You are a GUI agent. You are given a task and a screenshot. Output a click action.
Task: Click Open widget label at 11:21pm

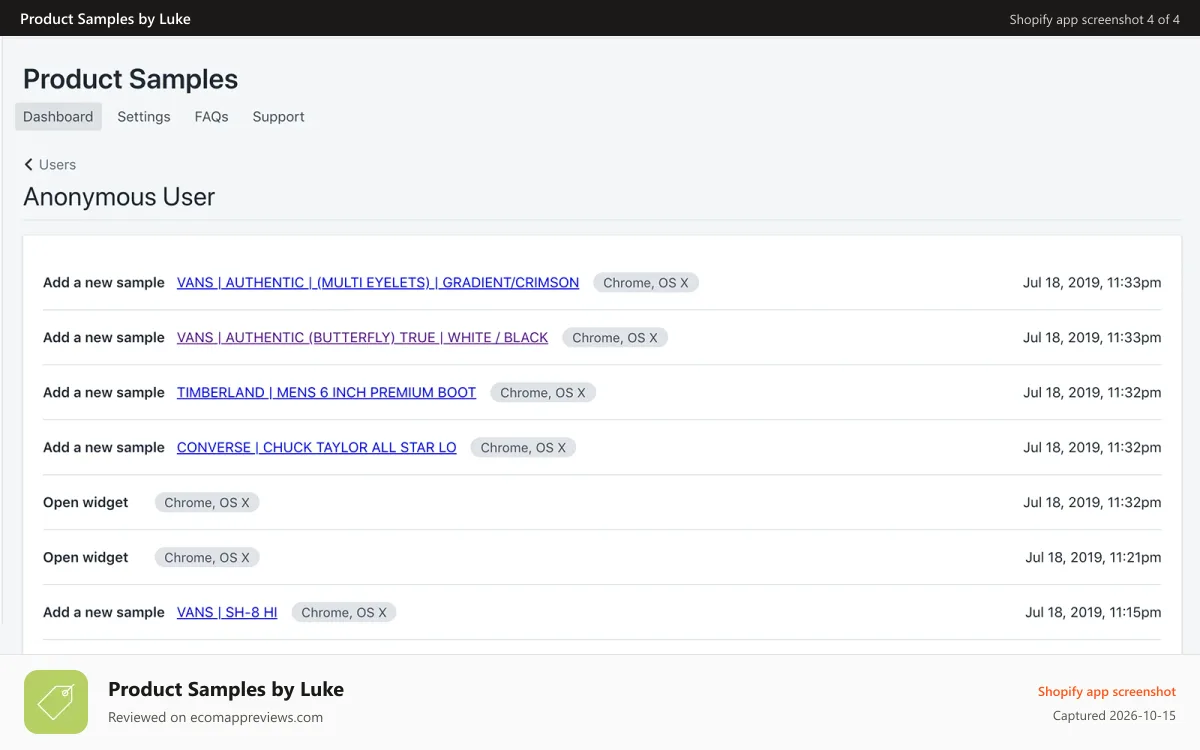86,557
